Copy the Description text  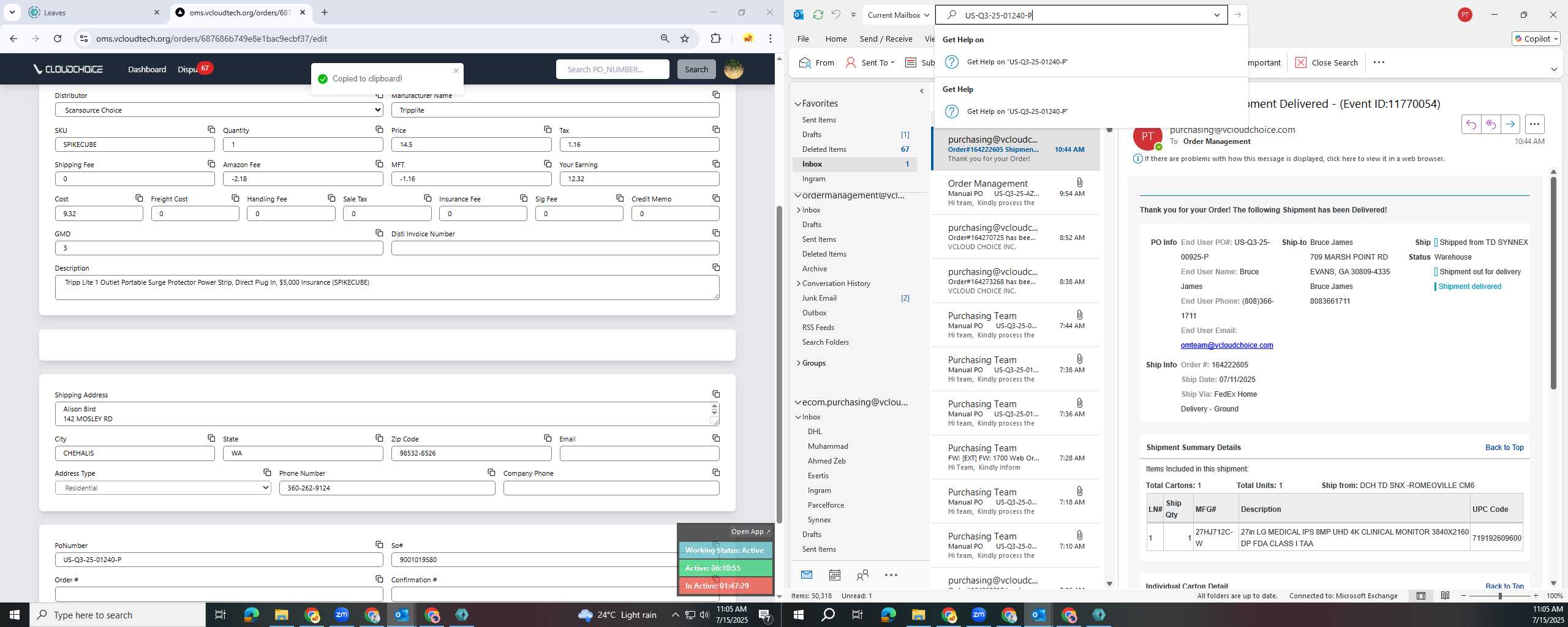(x=716, y=267)
